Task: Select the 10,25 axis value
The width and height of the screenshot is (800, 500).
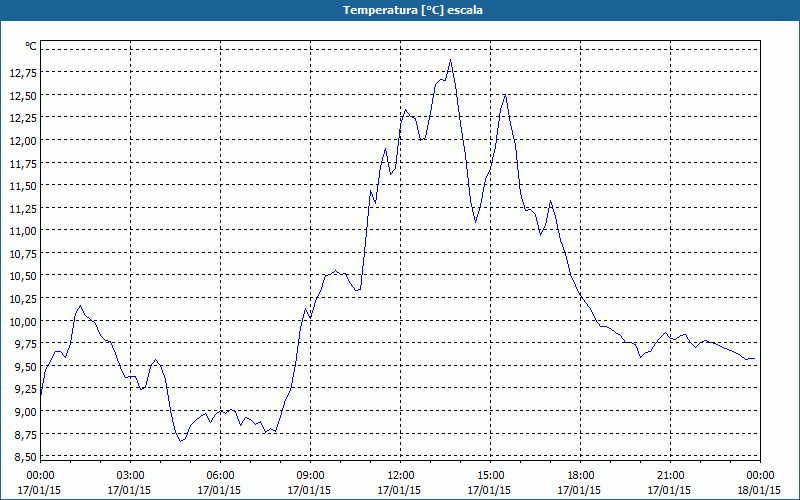Action: [23, 298]
